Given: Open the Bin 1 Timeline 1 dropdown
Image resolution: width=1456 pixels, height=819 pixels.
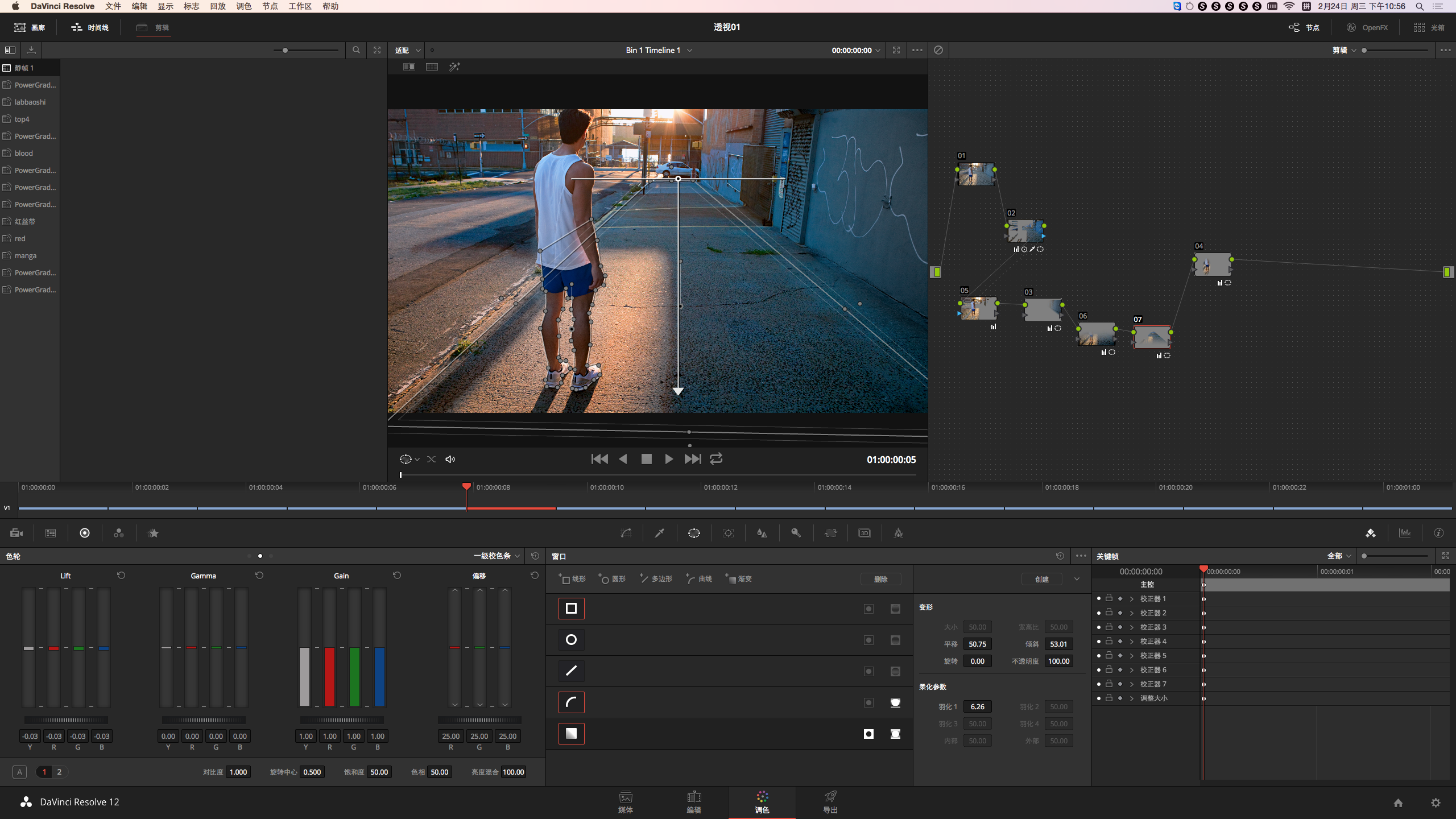Looking at the screenshot, I should coord(659,50).
